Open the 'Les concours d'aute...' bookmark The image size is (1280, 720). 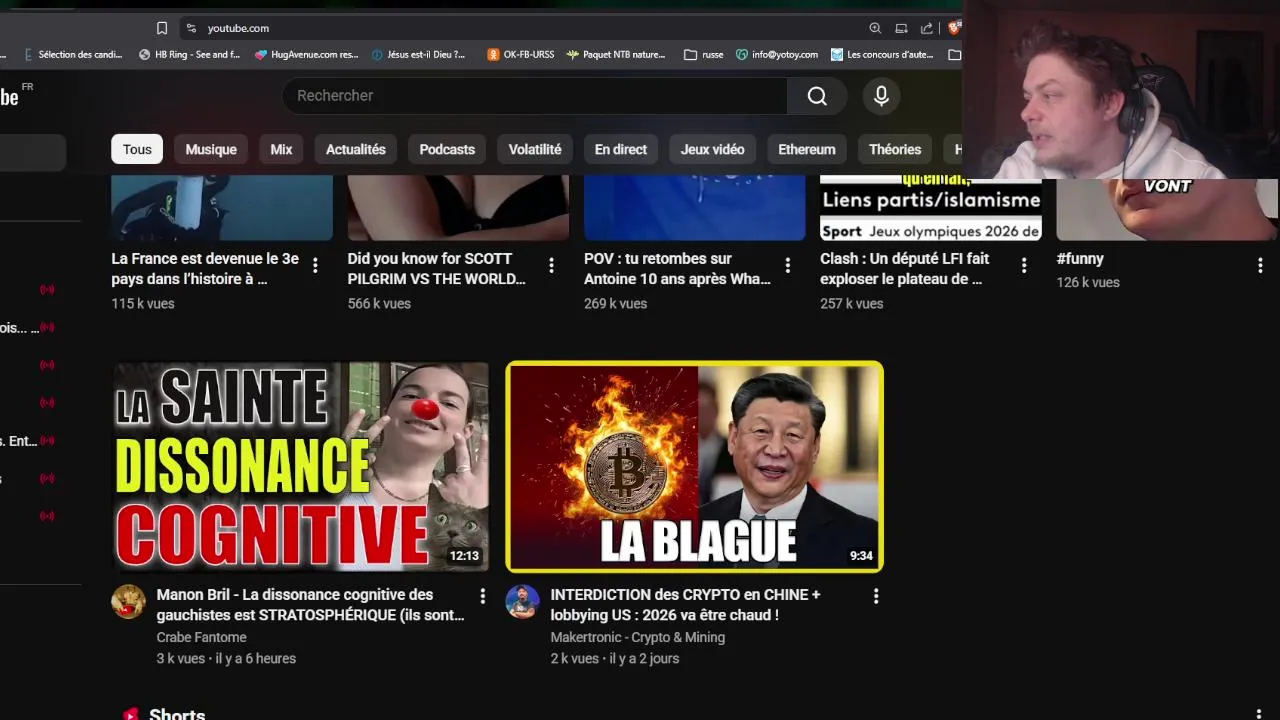(883, 55)
